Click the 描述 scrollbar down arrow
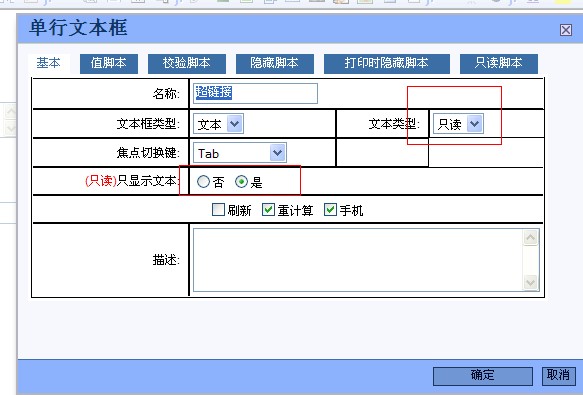The width and height of the screenshot is (583, 395). 531,283
